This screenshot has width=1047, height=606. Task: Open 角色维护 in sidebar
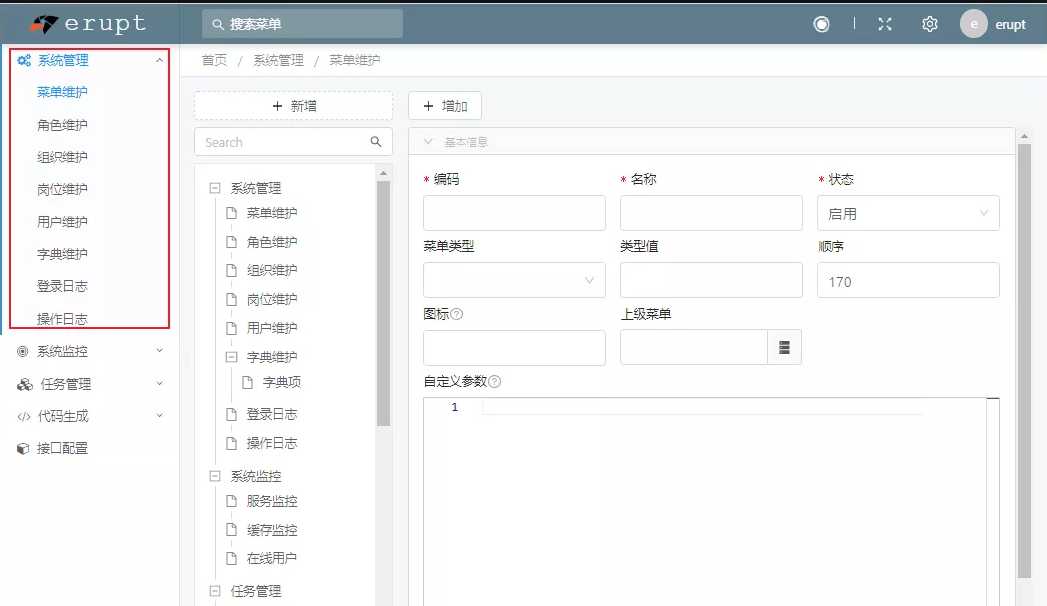[62, 125]
